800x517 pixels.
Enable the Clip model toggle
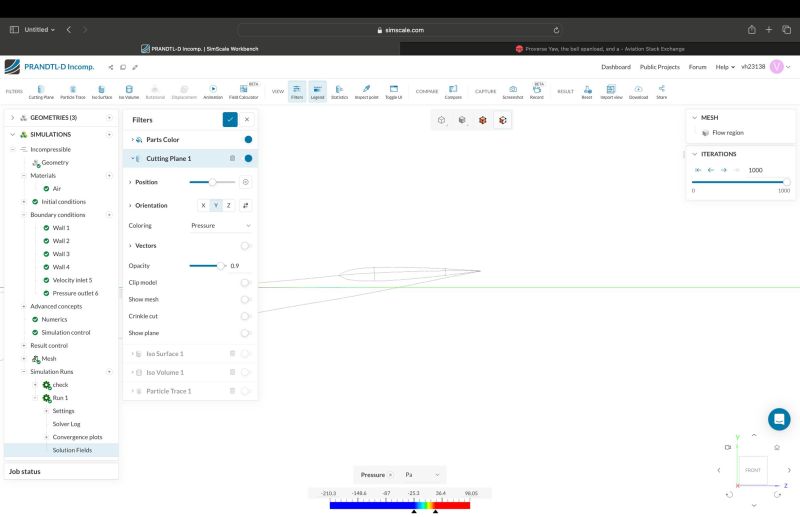click(245, 283)
